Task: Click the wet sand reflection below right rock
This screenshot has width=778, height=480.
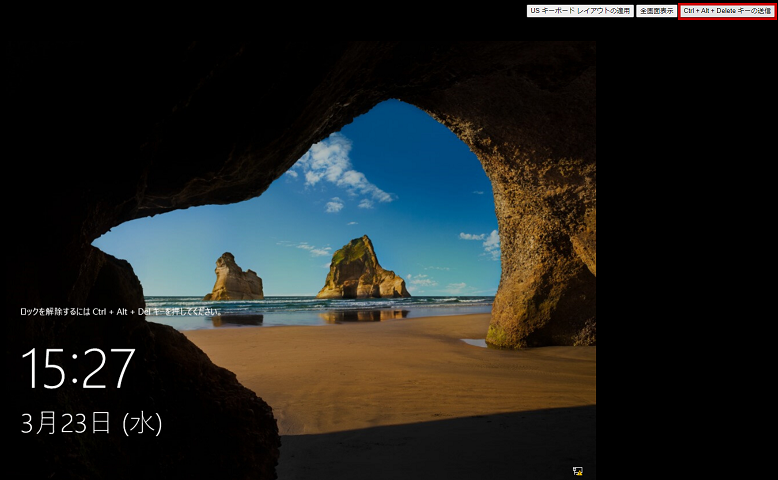Action: (x=364, y=315)
